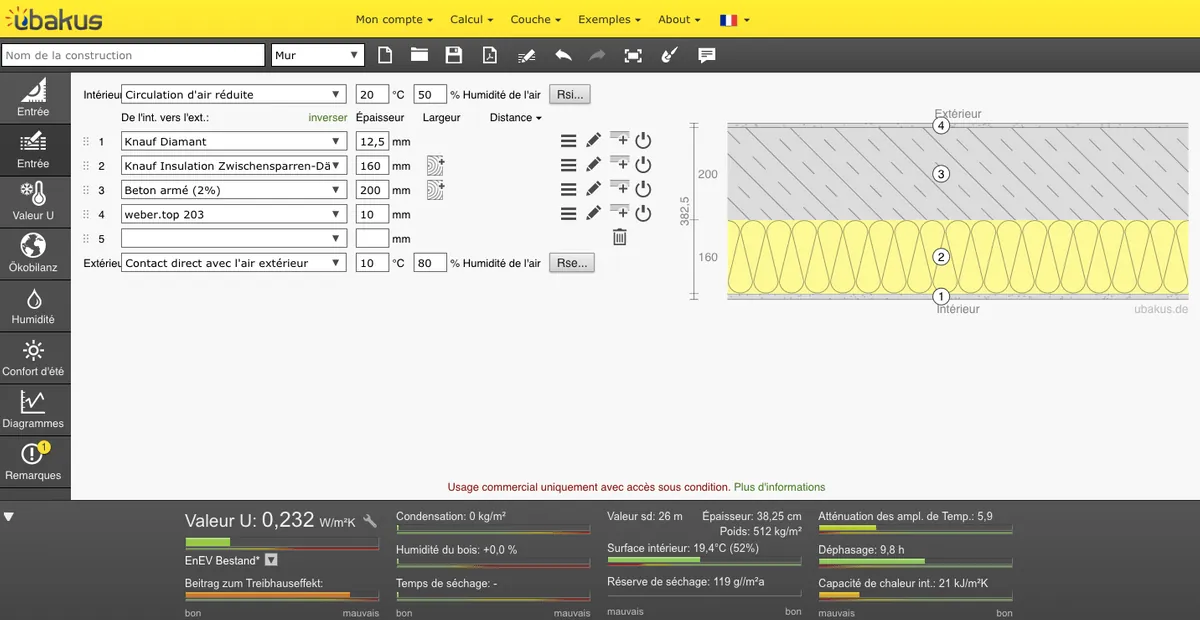Disable the Knauf Insulation layer power switch
This screenshot has width=1200, height=620.
[x=643, y=165]
